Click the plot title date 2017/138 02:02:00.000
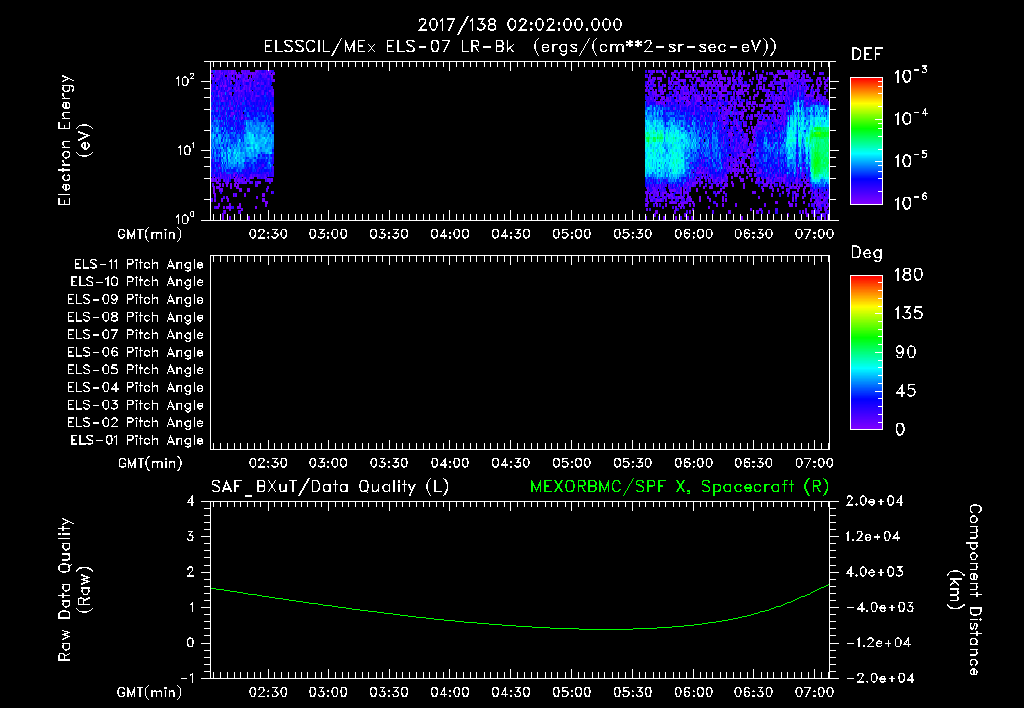1024x708 pixels. tap(520, 25)
